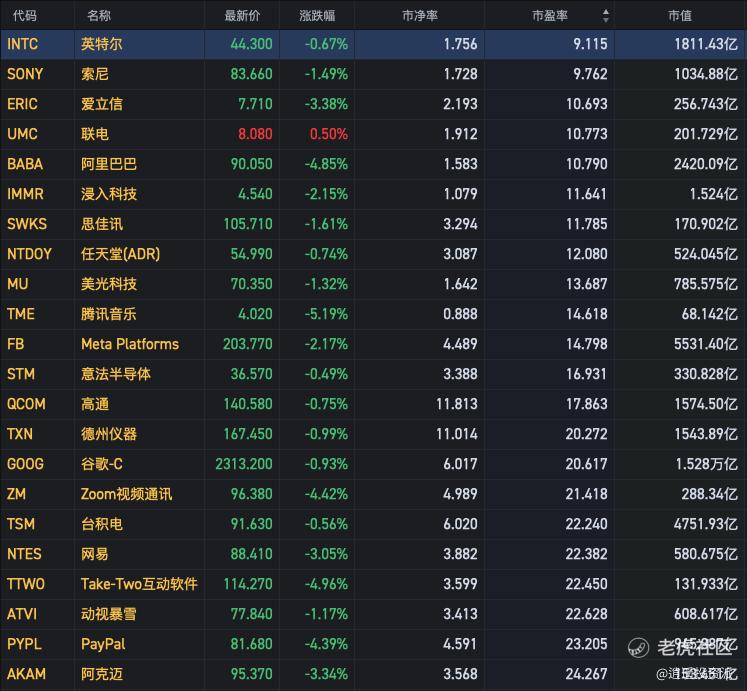747x691 pixels.
Task: Open the Meta Platforms stock name
Action: [130, 345]
